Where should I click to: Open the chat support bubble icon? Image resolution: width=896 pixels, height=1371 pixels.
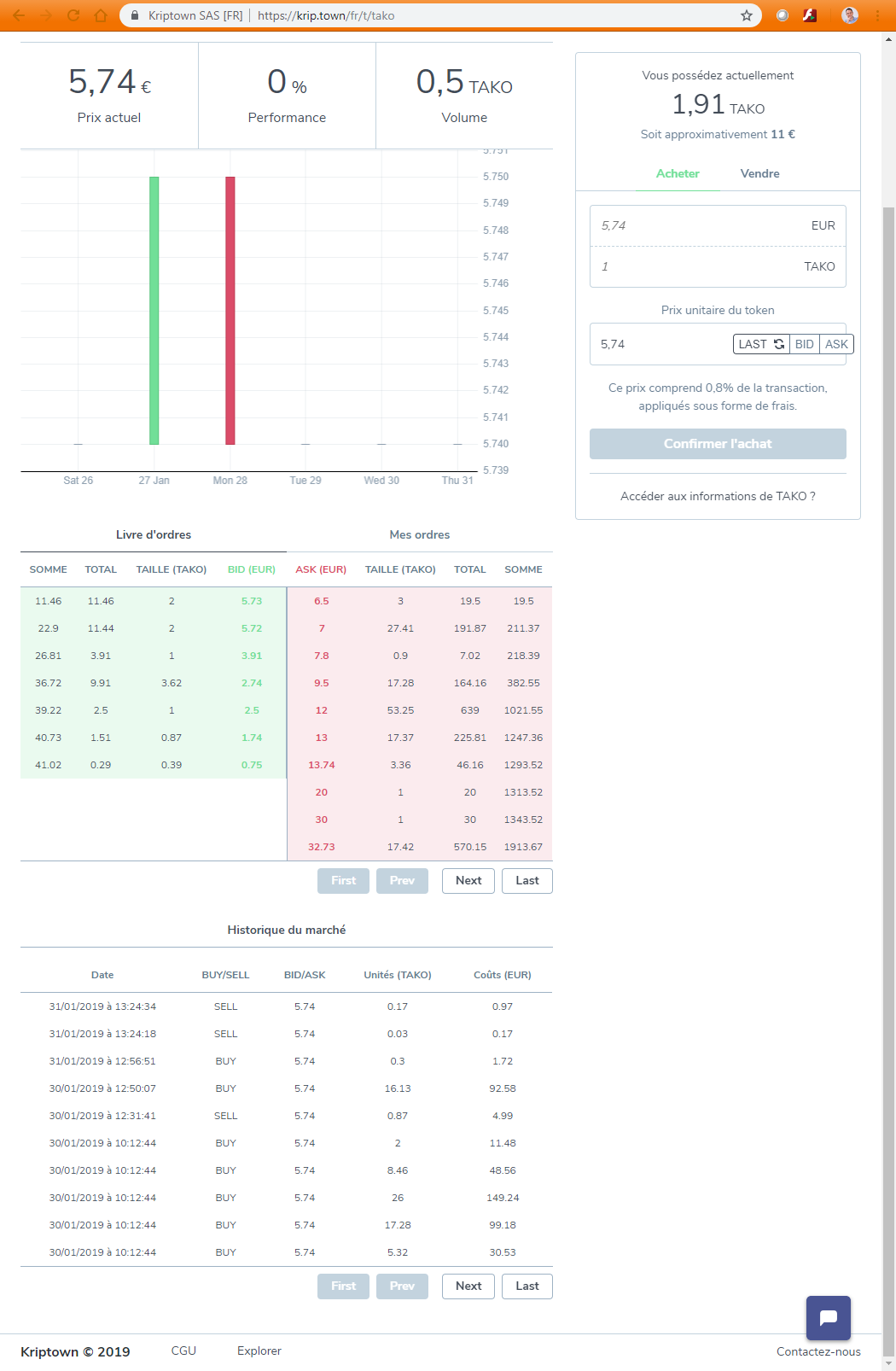pyautogui.click(x=829, y=1317)
